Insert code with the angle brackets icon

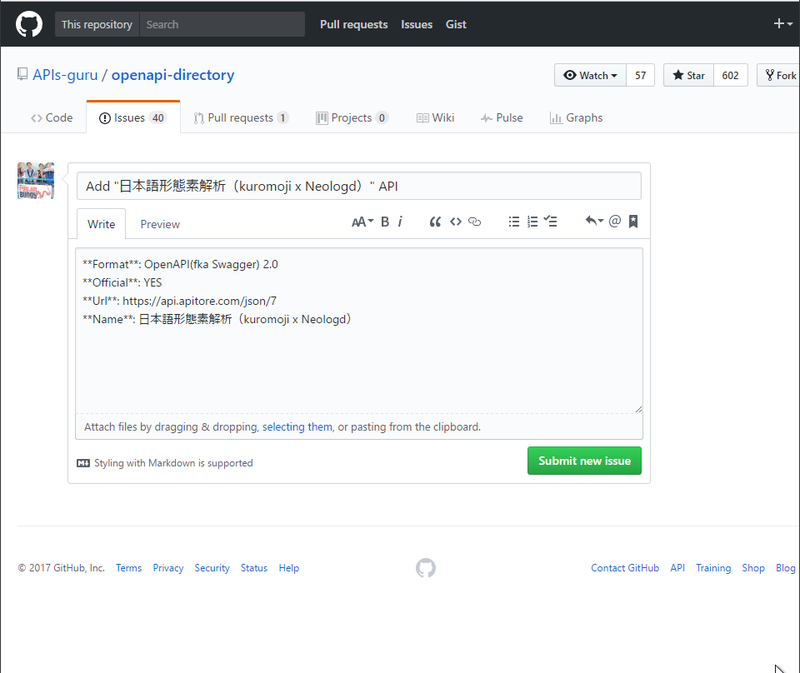(456, 222)
